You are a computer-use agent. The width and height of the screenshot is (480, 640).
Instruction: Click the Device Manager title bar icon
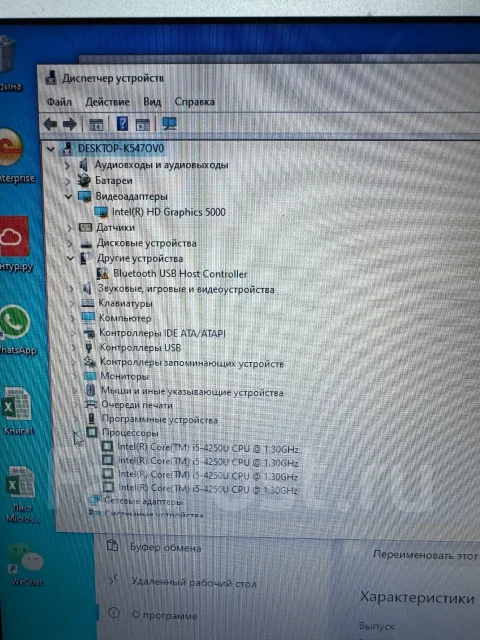tap(51, 78)
